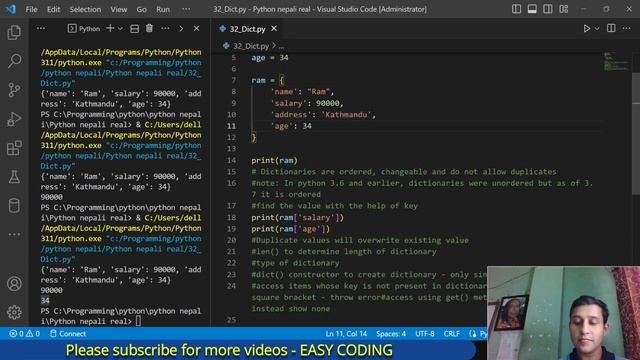Click the VS Code logo icon

(x=11, y=9)
